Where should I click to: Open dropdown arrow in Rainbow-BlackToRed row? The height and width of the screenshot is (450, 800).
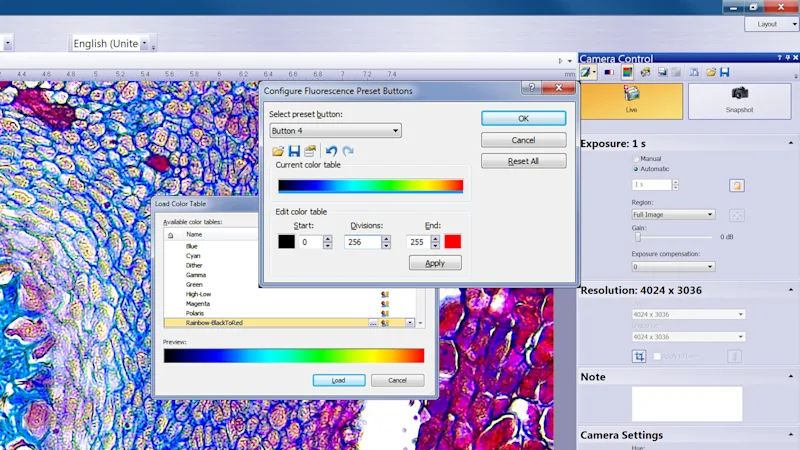[410, 323]
